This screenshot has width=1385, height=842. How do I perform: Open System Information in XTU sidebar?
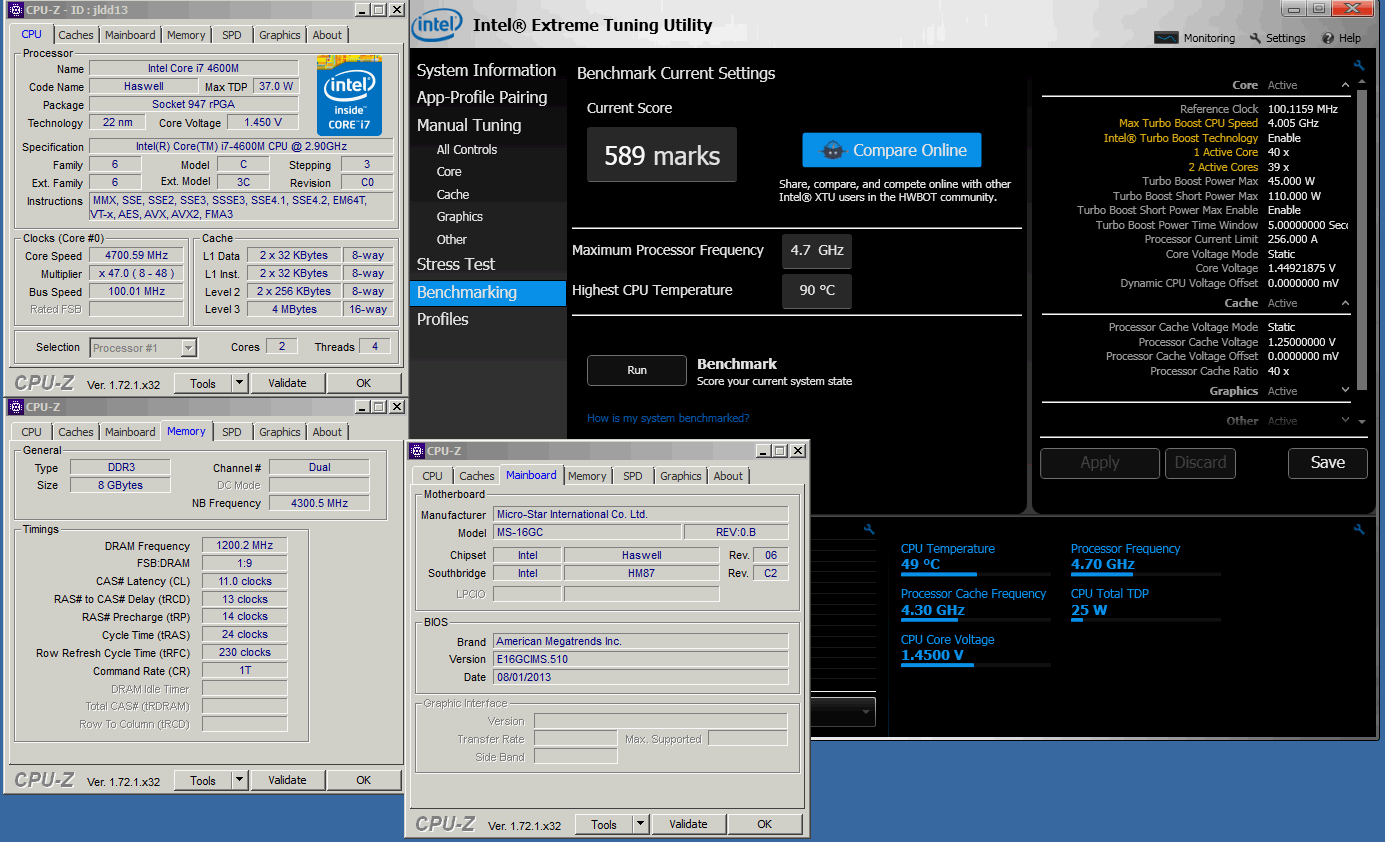[486, 70]
